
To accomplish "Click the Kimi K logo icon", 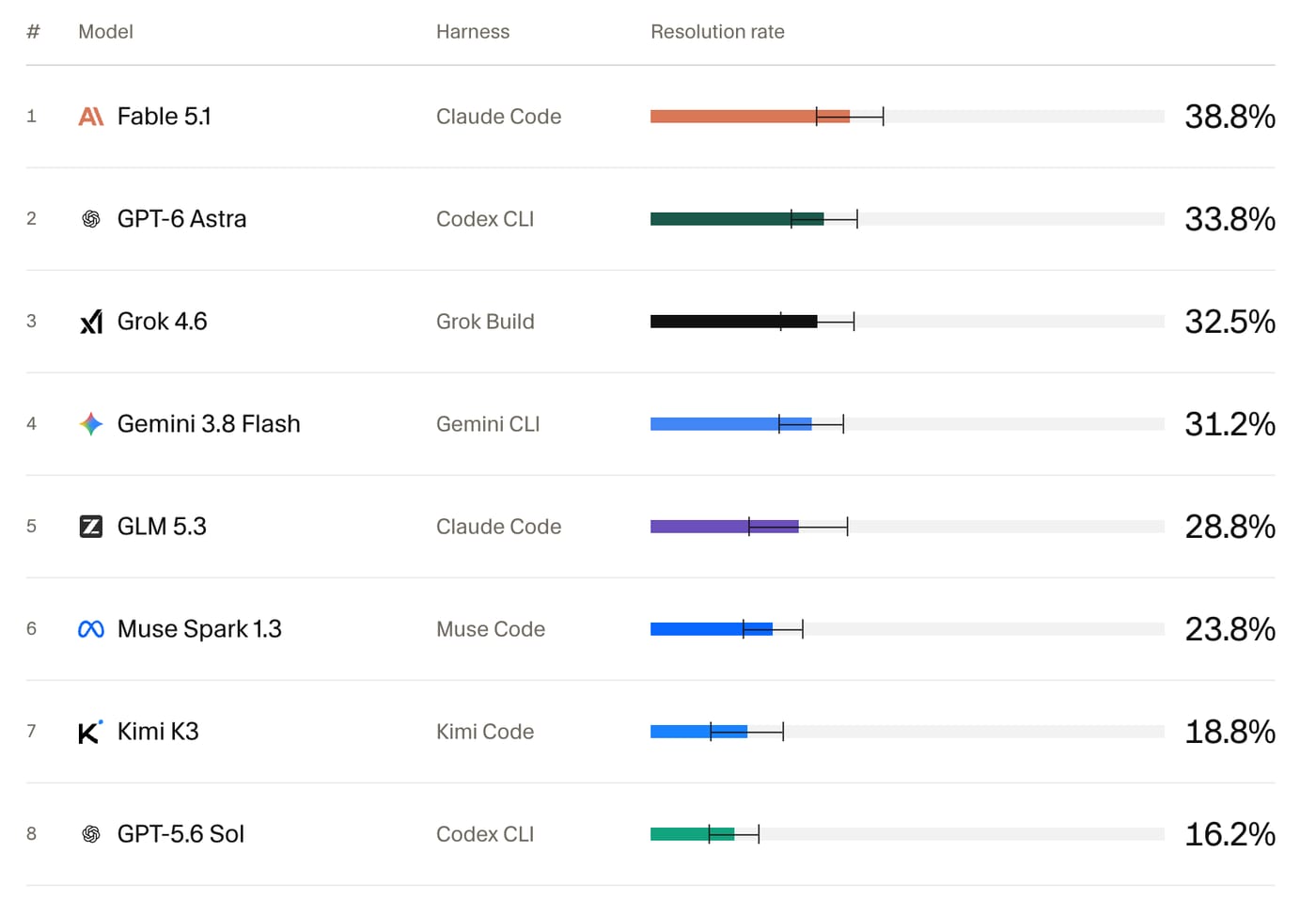I will pos(90,732).
